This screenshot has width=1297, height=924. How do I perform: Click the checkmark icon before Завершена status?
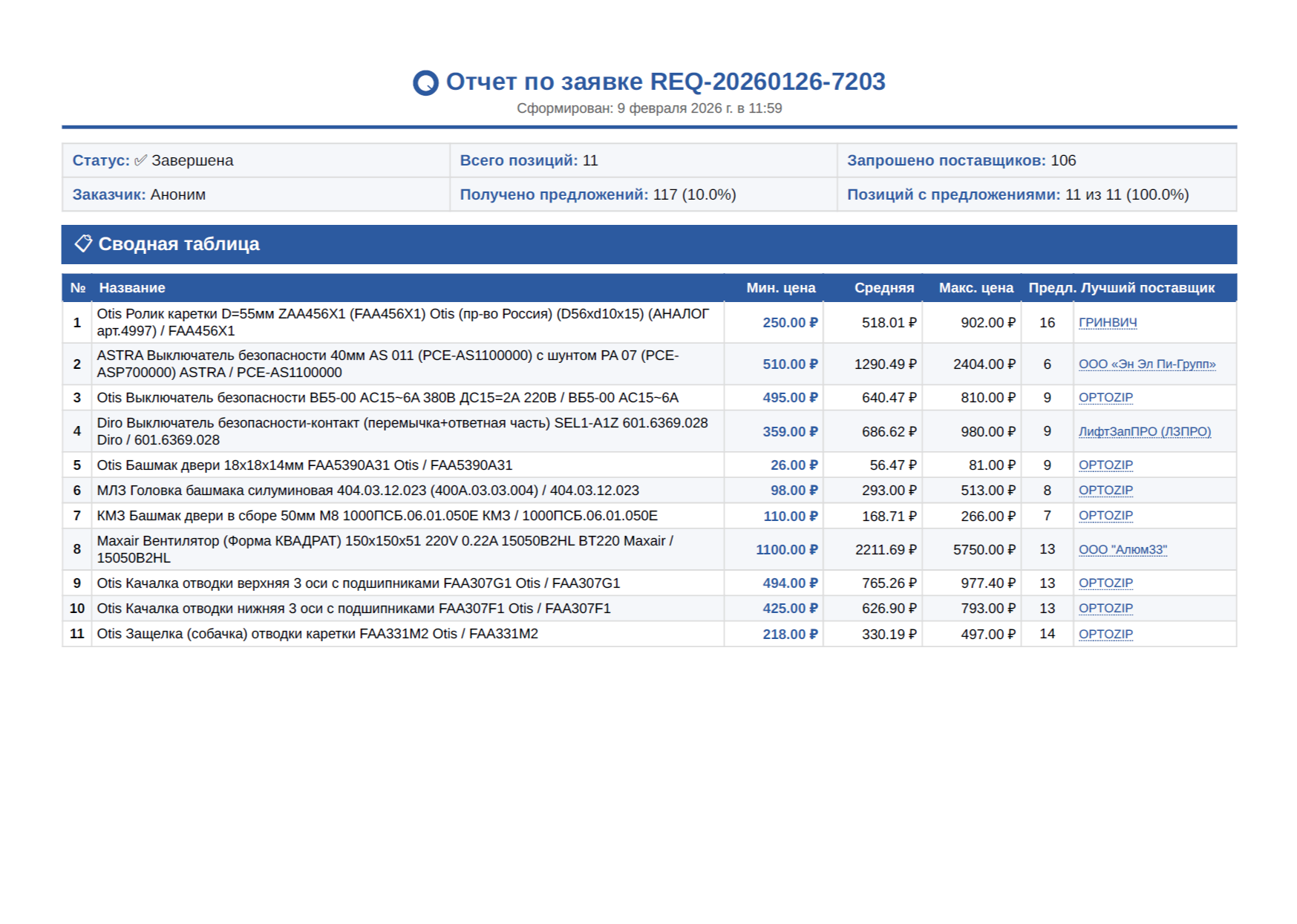click(140, 160)
